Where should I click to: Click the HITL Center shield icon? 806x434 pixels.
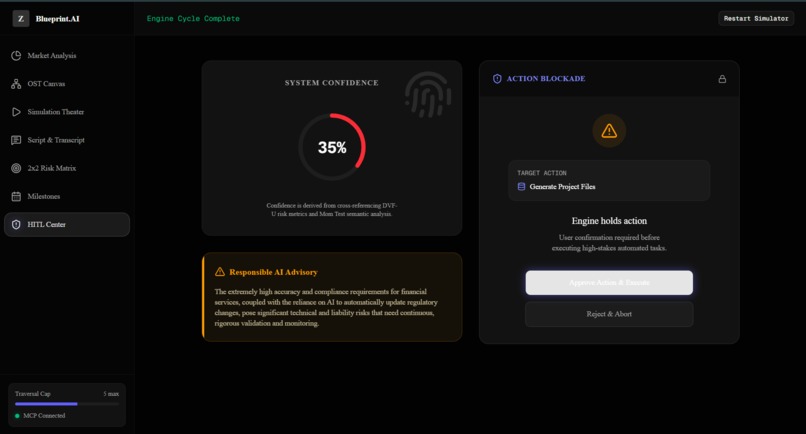[x=16, y=224]
